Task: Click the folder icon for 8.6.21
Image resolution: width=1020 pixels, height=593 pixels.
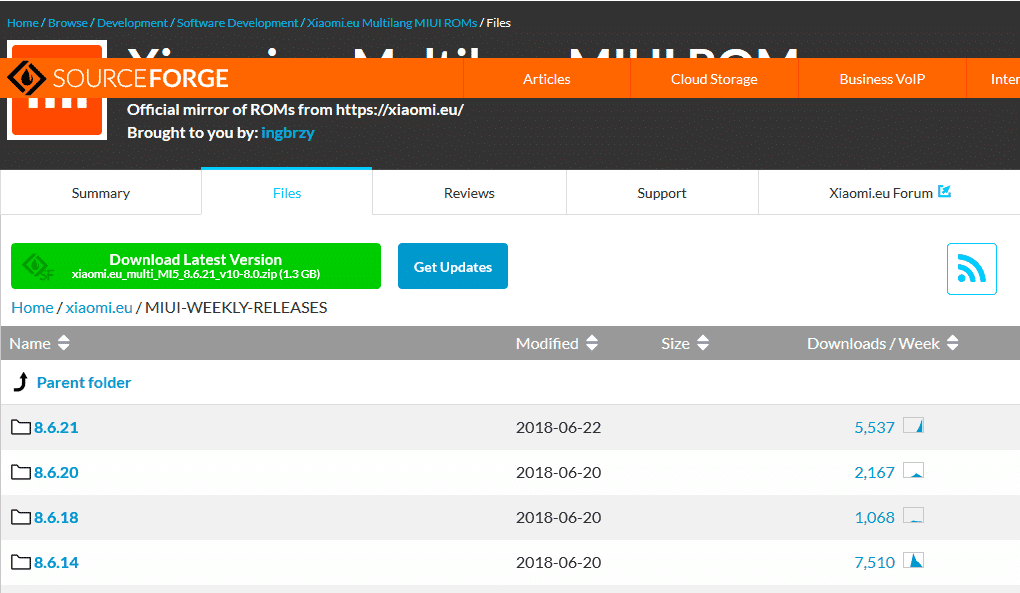Action: pos(21,427)
